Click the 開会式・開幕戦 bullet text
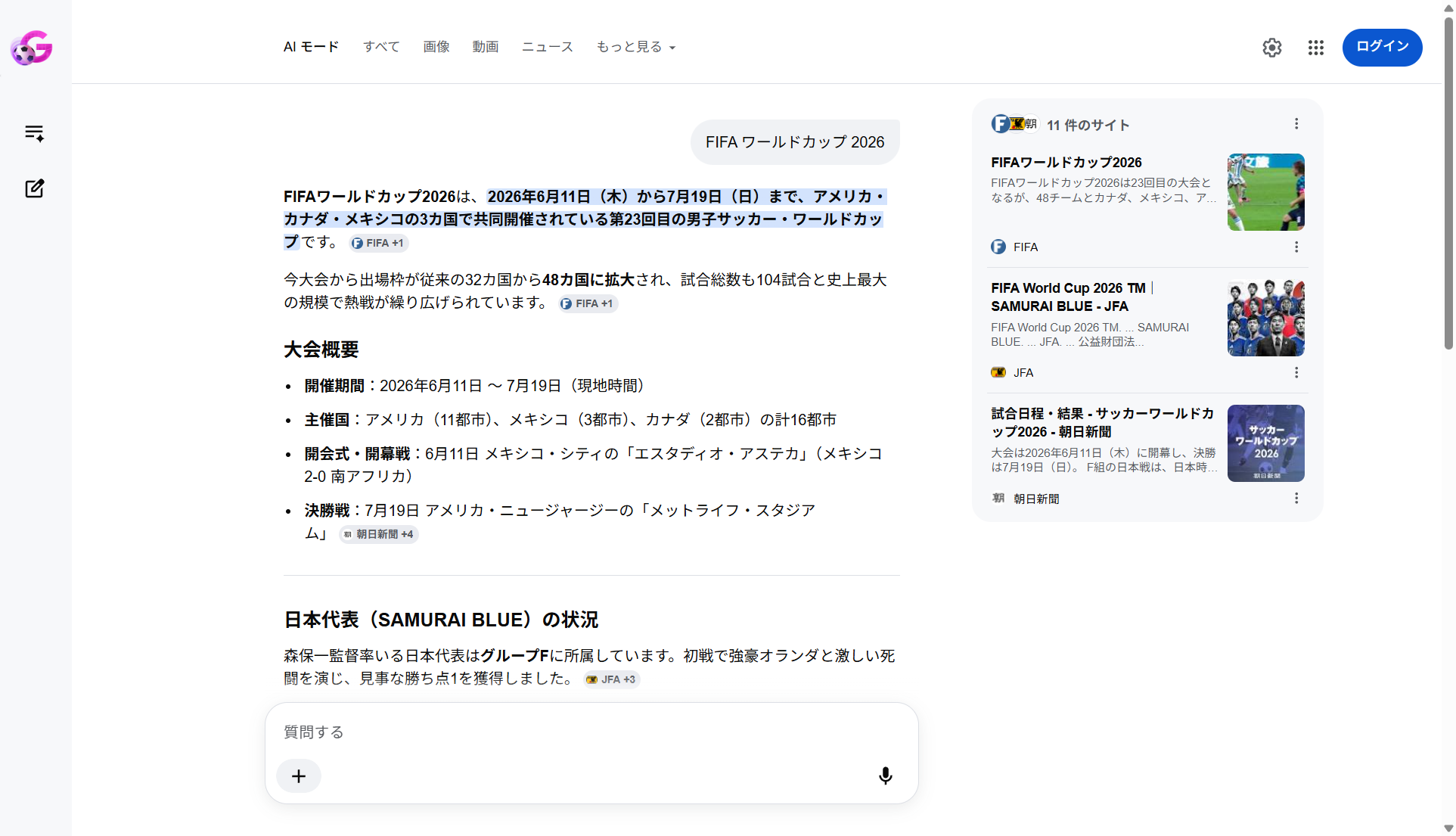 coord(594,465)
